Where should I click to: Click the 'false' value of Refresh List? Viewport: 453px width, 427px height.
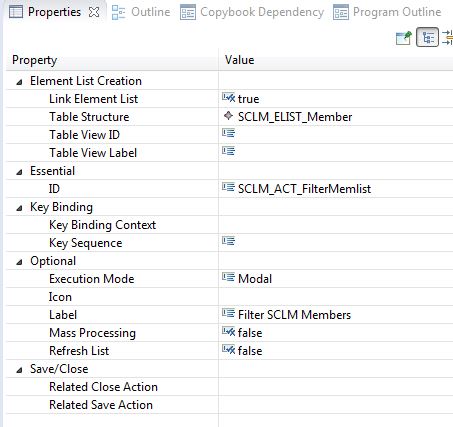(250, 351)
